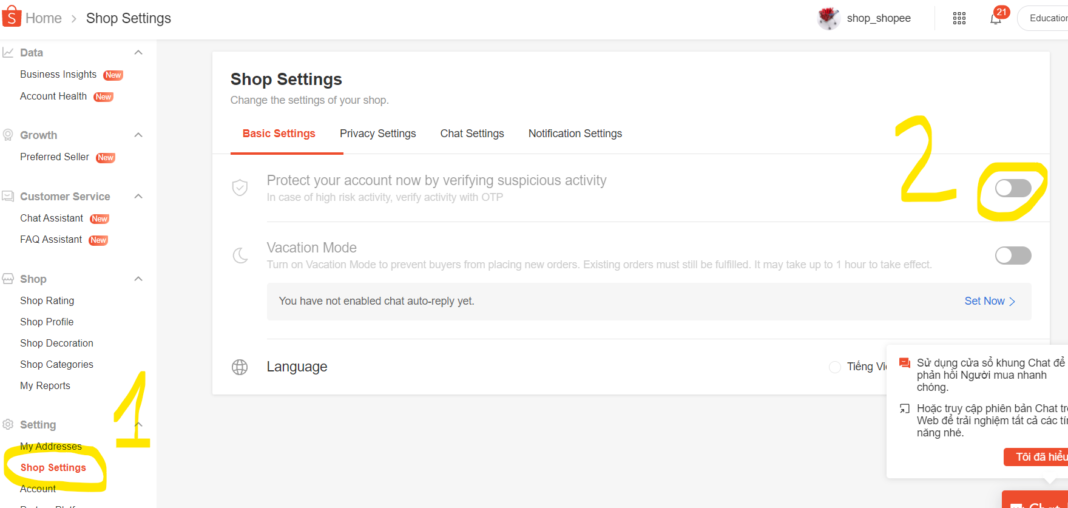Click Set Now for chat auto-reply
Viewport: 1068px width, 508px height.
[x=990, y=301]
